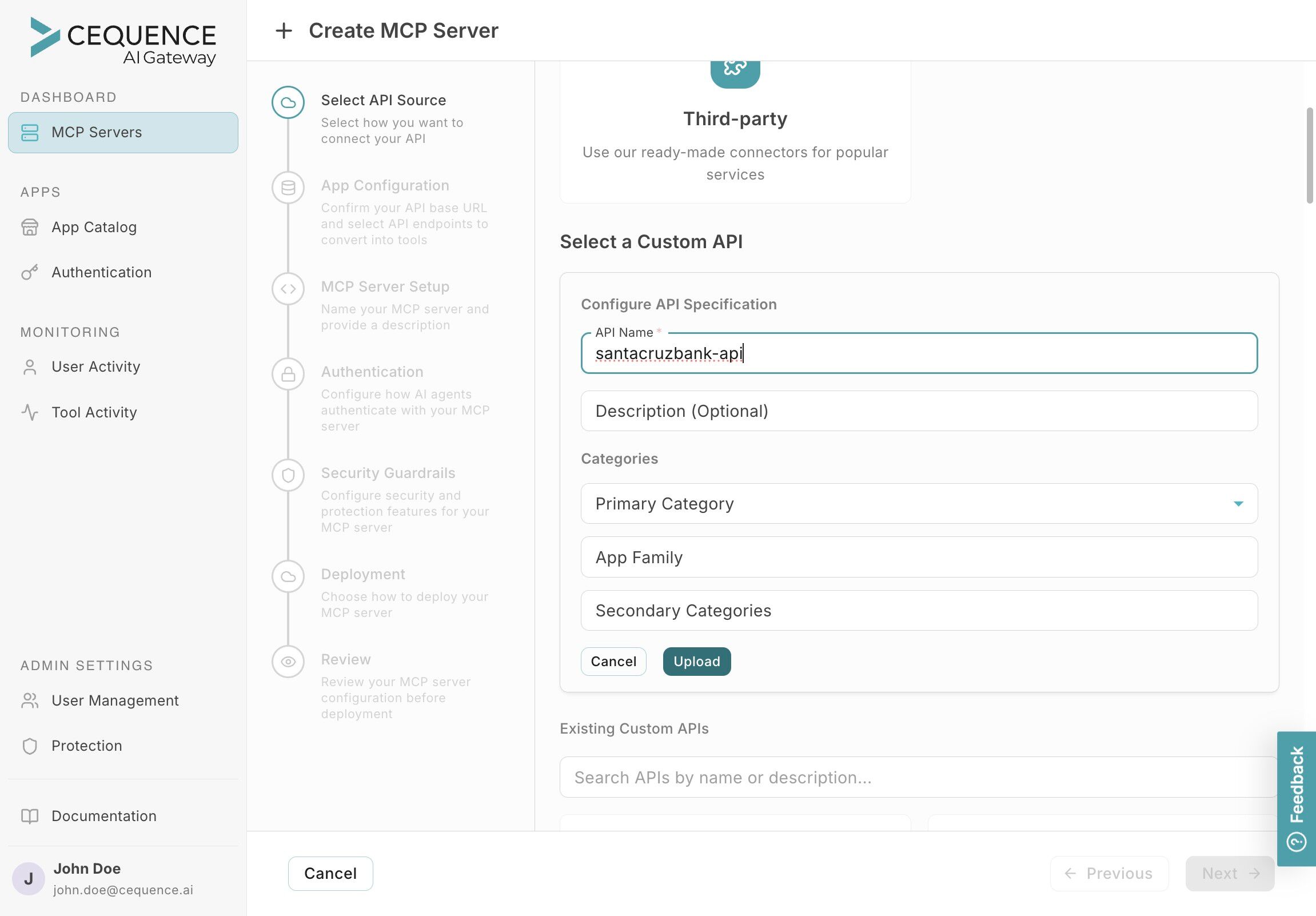Open Tool Activity monitoring page
The height and width of the screenshot is (916, 1316).
(94, 412)
